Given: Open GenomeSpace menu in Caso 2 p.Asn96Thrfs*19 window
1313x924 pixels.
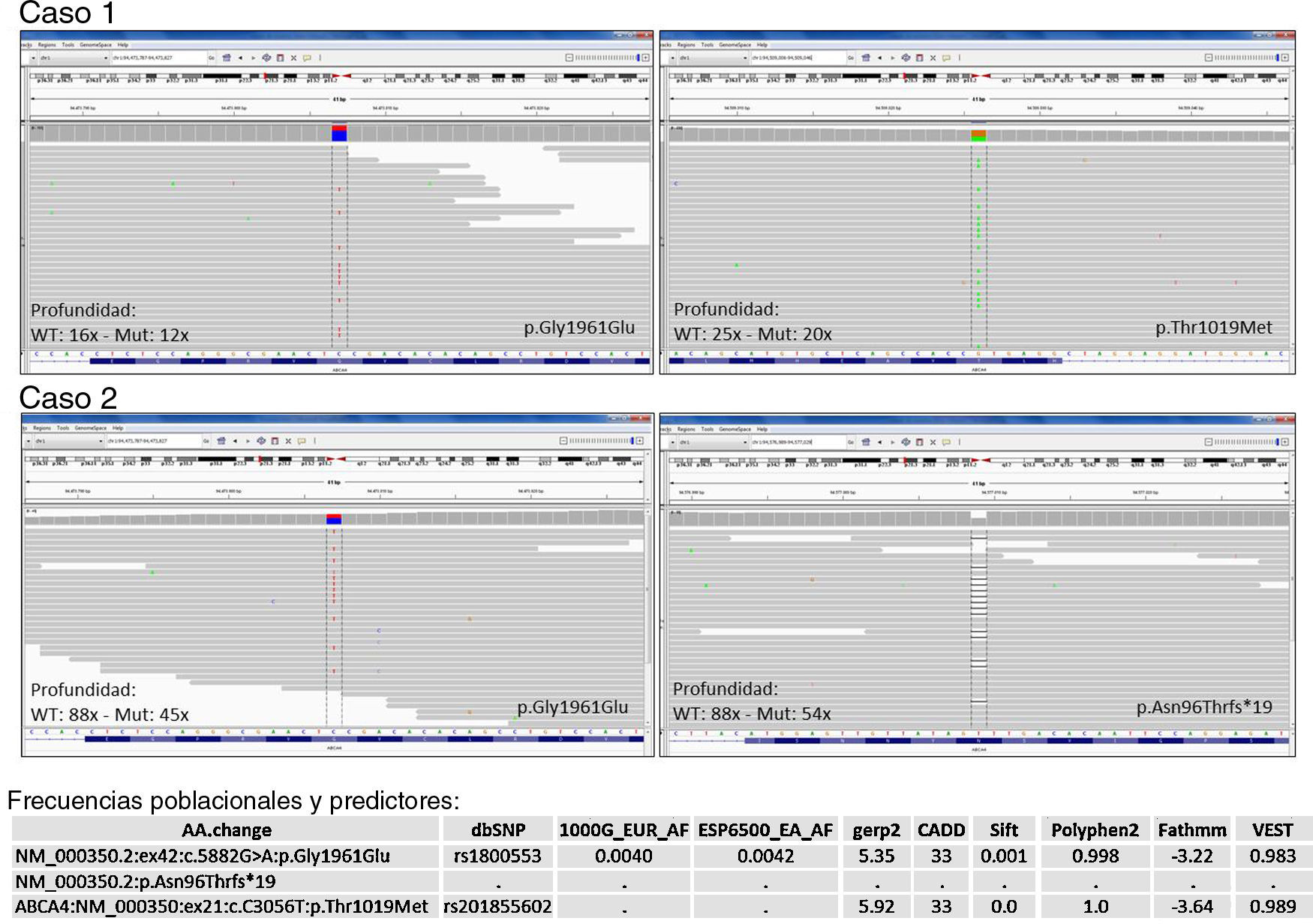Looking at the screenshot, I should [735, 429].
